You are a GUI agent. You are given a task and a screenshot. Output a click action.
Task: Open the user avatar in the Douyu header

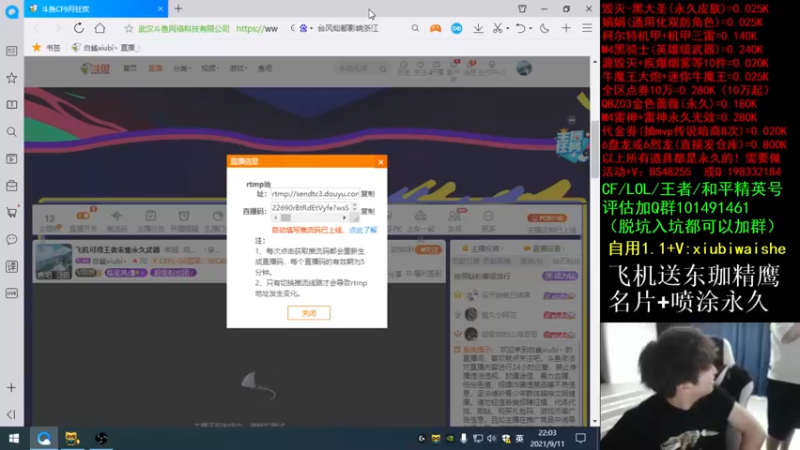(x=524, y=68)
